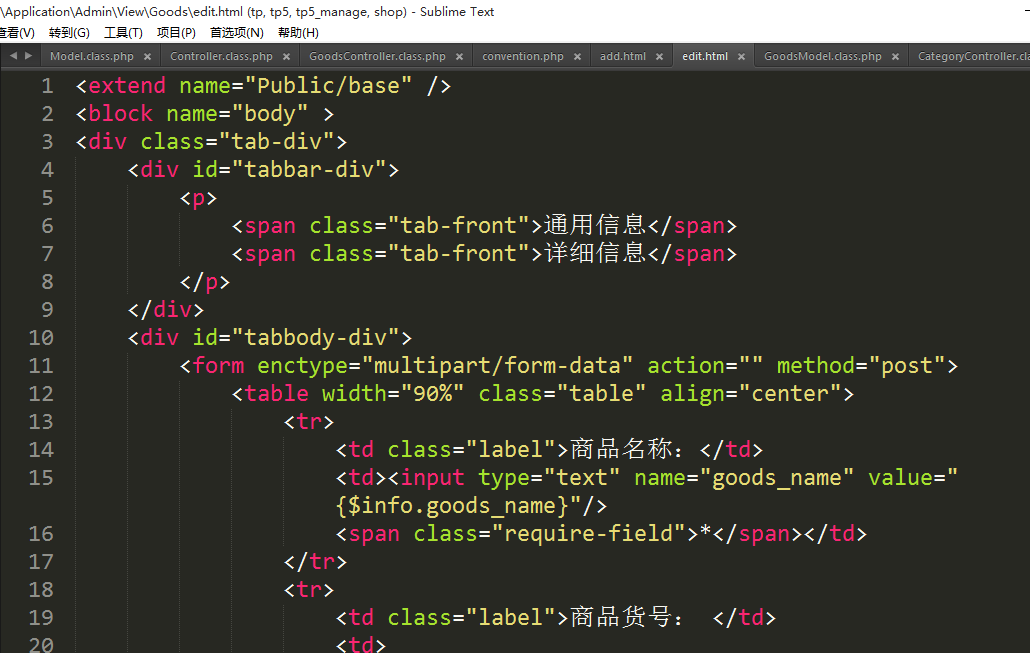Select the CategoryController tab
Screen dimensions: 1030x653
pos(972,57)
